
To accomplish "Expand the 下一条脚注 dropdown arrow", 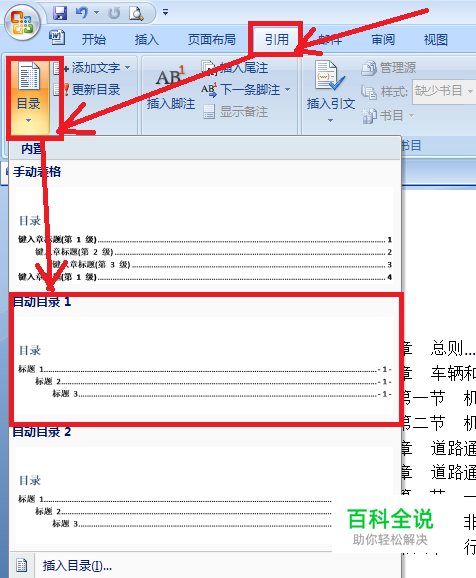I will (288, 90).
